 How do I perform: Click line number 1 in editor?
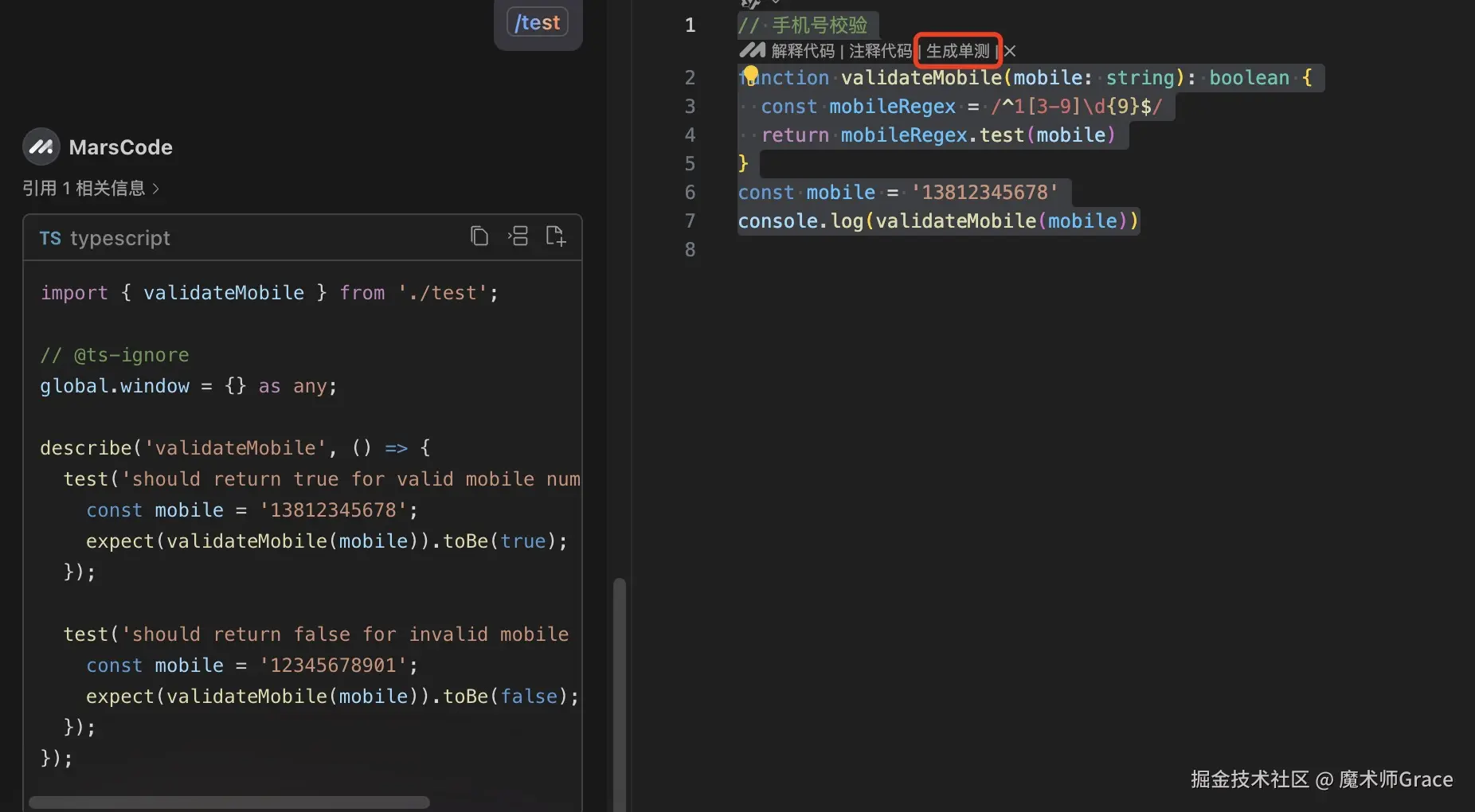click(x=690, y=25)
